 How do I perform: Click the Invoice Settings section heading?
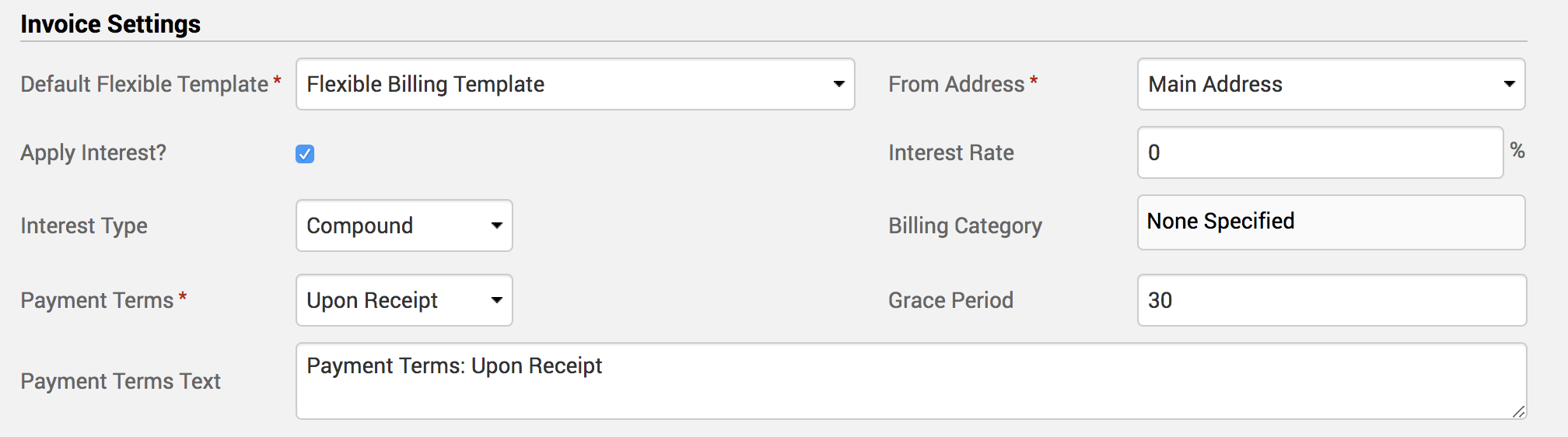pyautogui.click(x=110, y=24)
